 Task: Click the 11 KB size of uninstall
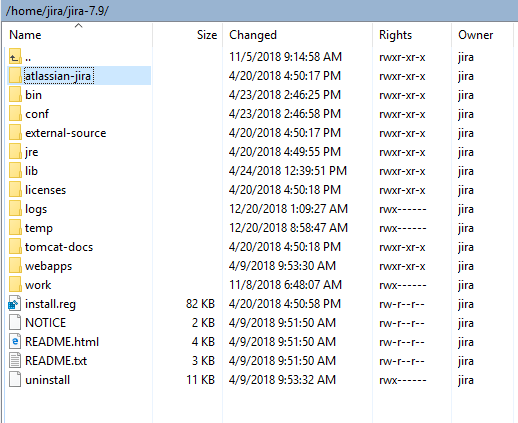pos(200,380)
